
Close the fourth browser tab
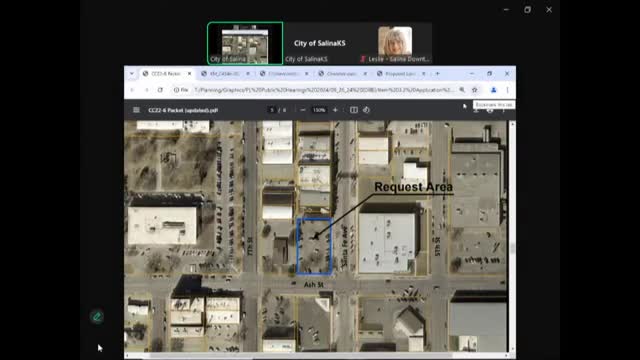pos(365,74)
